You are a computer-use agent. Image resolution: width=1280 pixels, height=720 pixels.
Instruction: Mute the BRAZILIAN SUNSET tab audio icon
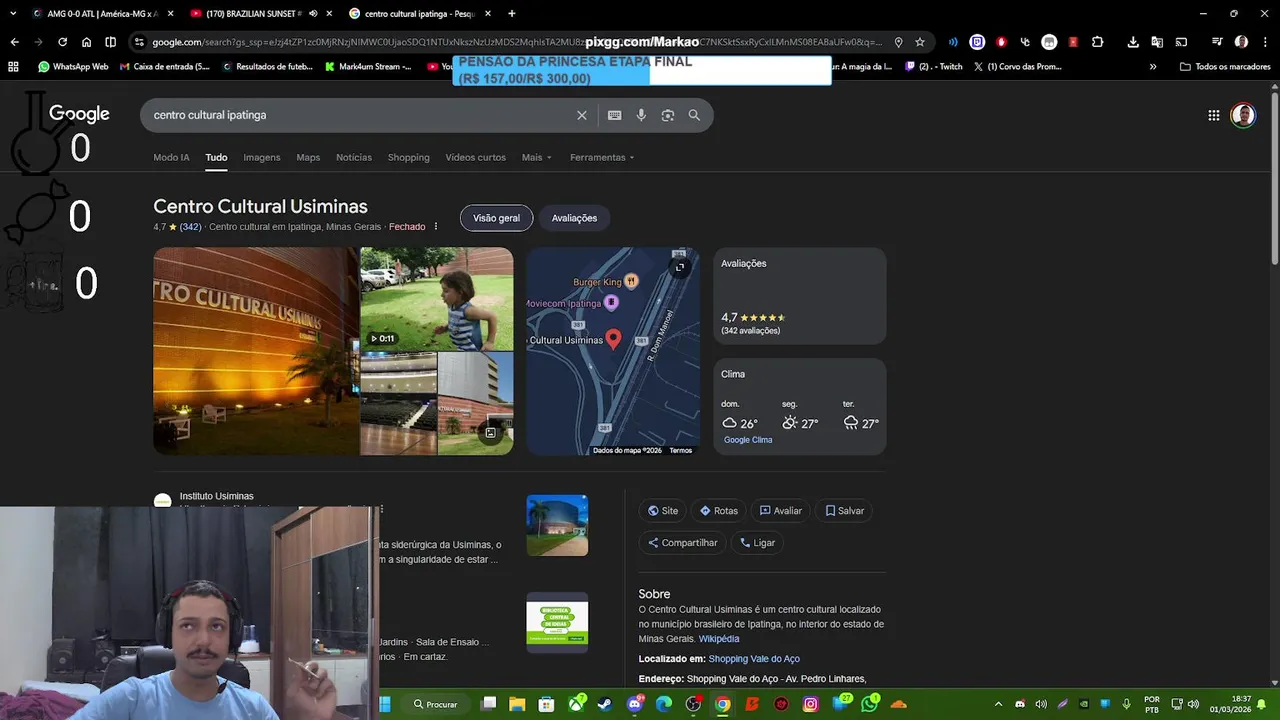(x=313, y=14)
